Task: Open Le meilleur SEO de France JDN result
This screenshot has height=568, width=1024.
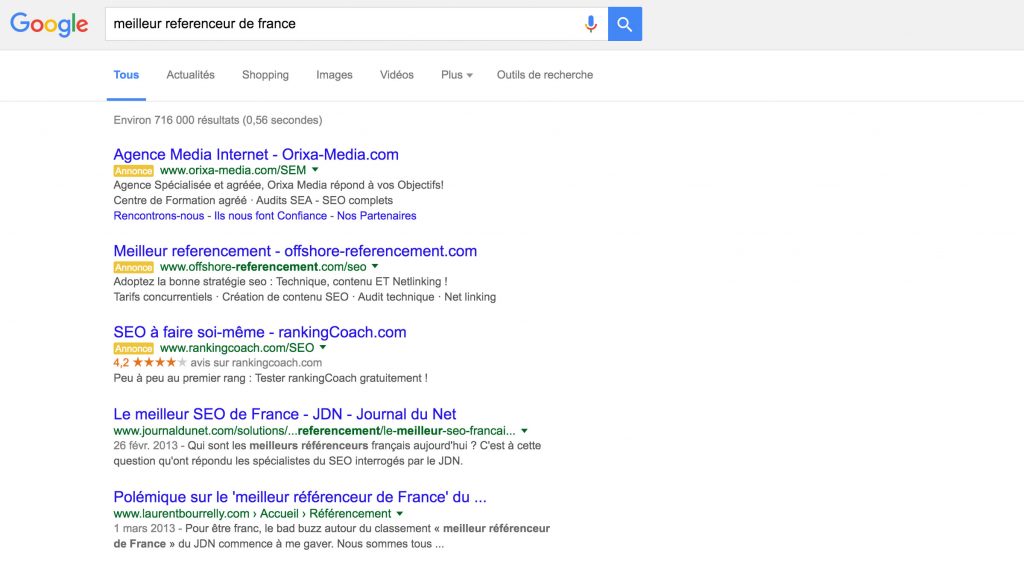Action: (285, 414)
